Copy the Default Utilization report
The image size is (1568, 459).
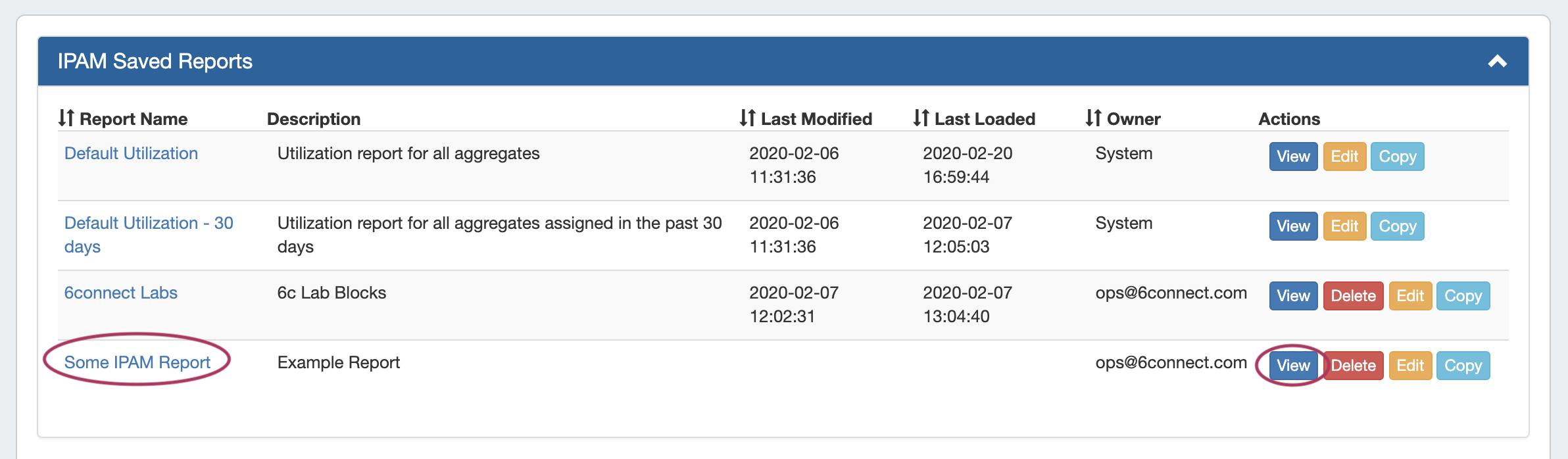tap(1397, 157)
